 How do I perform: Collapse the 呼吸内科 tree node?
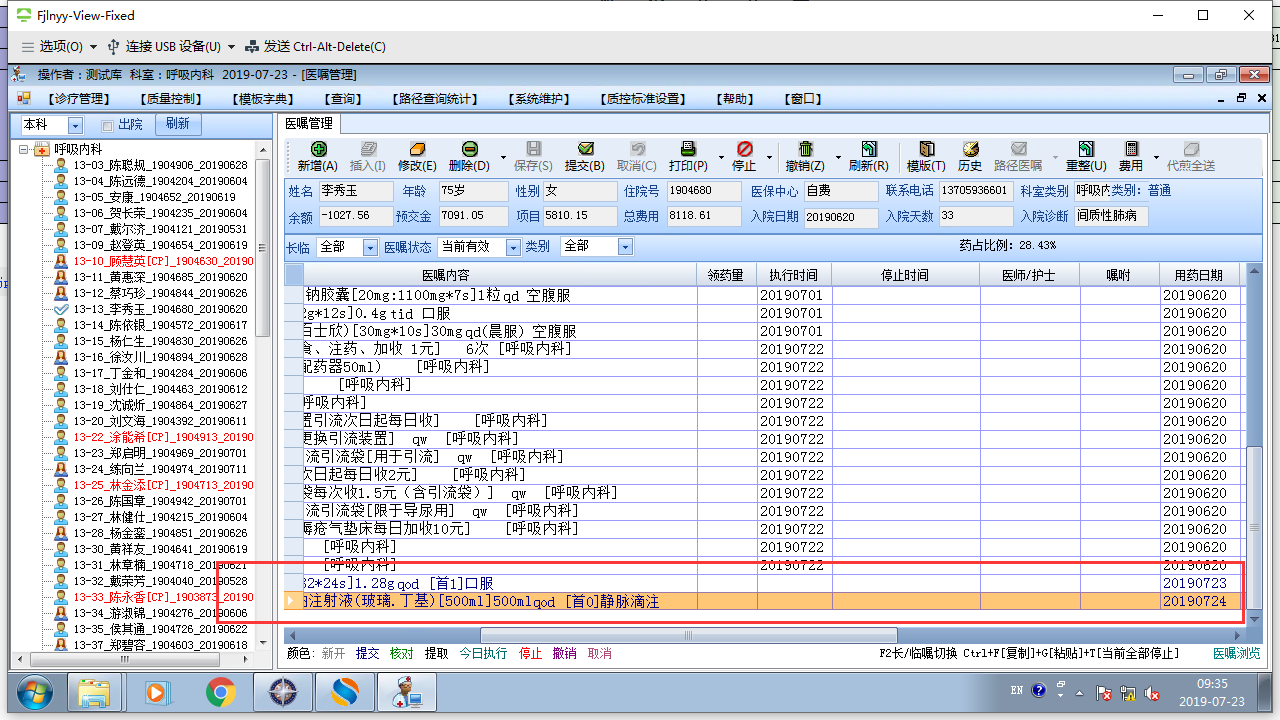25,149
